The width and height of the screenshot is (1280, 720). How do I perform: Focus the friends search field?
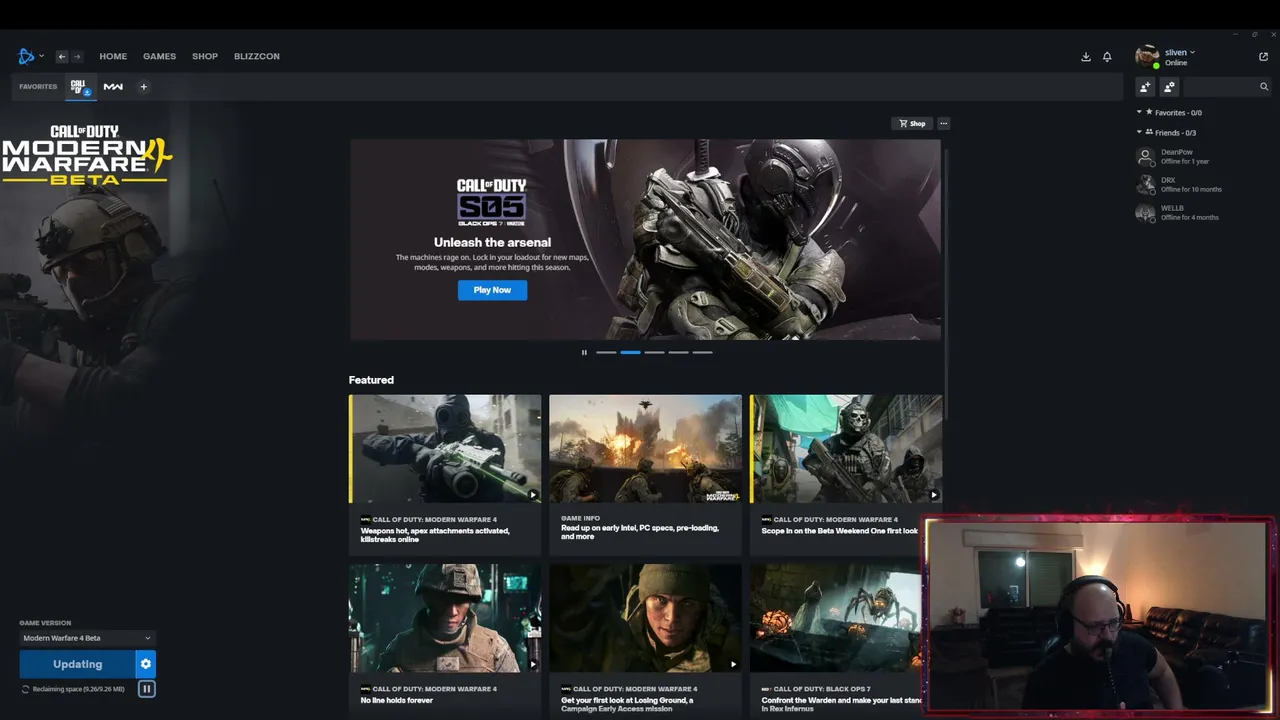point(1228,87)
